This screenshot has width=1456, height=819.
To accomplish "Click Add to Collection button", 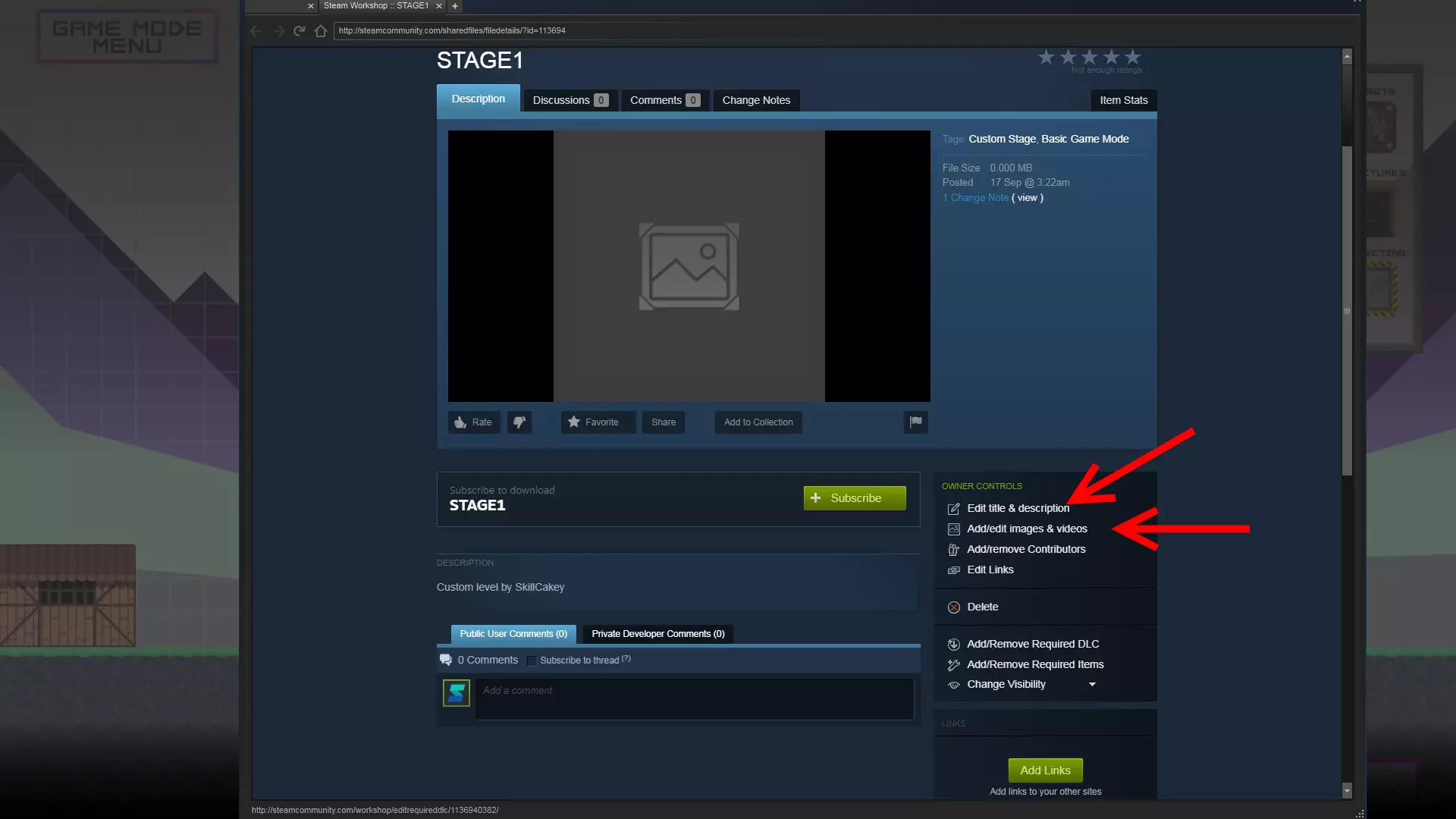I will tap(758, 422).
